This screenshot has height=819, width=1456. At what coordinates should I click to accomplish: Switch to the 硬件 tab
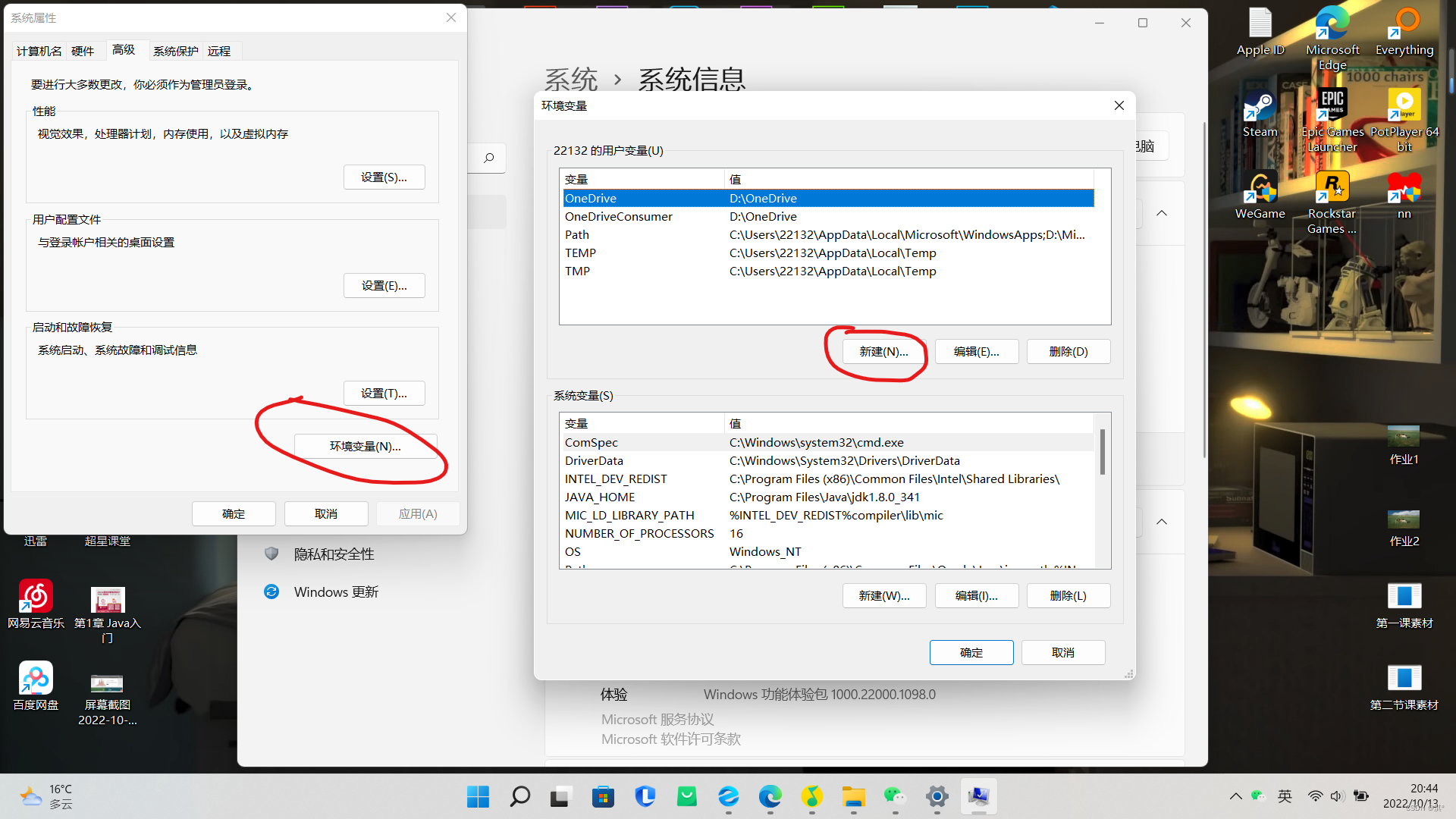pyautogui.click(x=83, y=51)
